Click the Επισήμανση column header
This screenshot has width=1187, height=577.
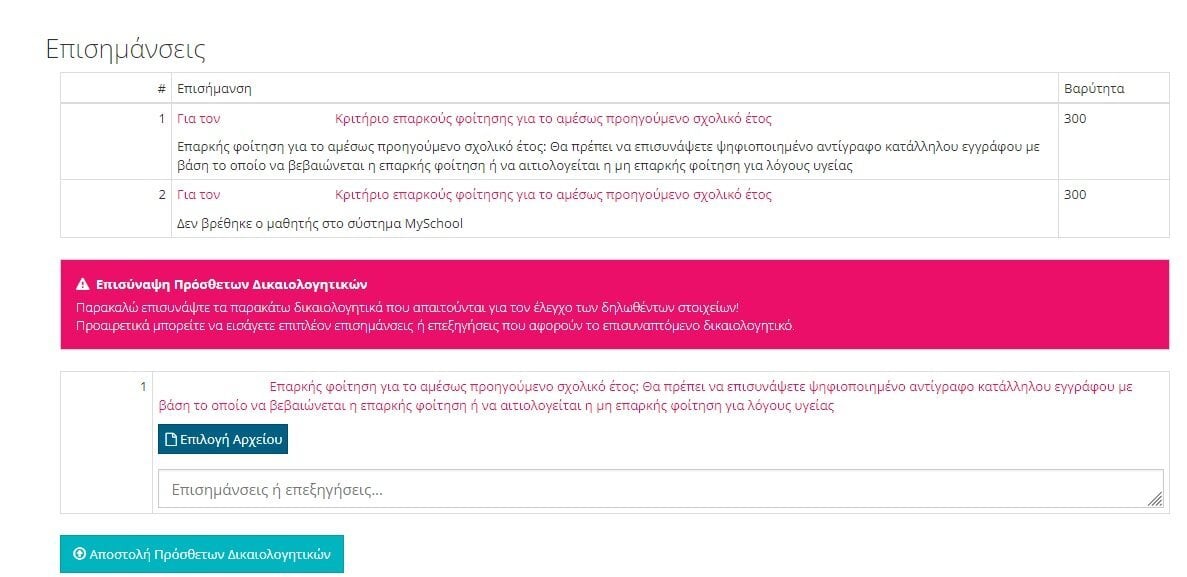pos(214,89)
